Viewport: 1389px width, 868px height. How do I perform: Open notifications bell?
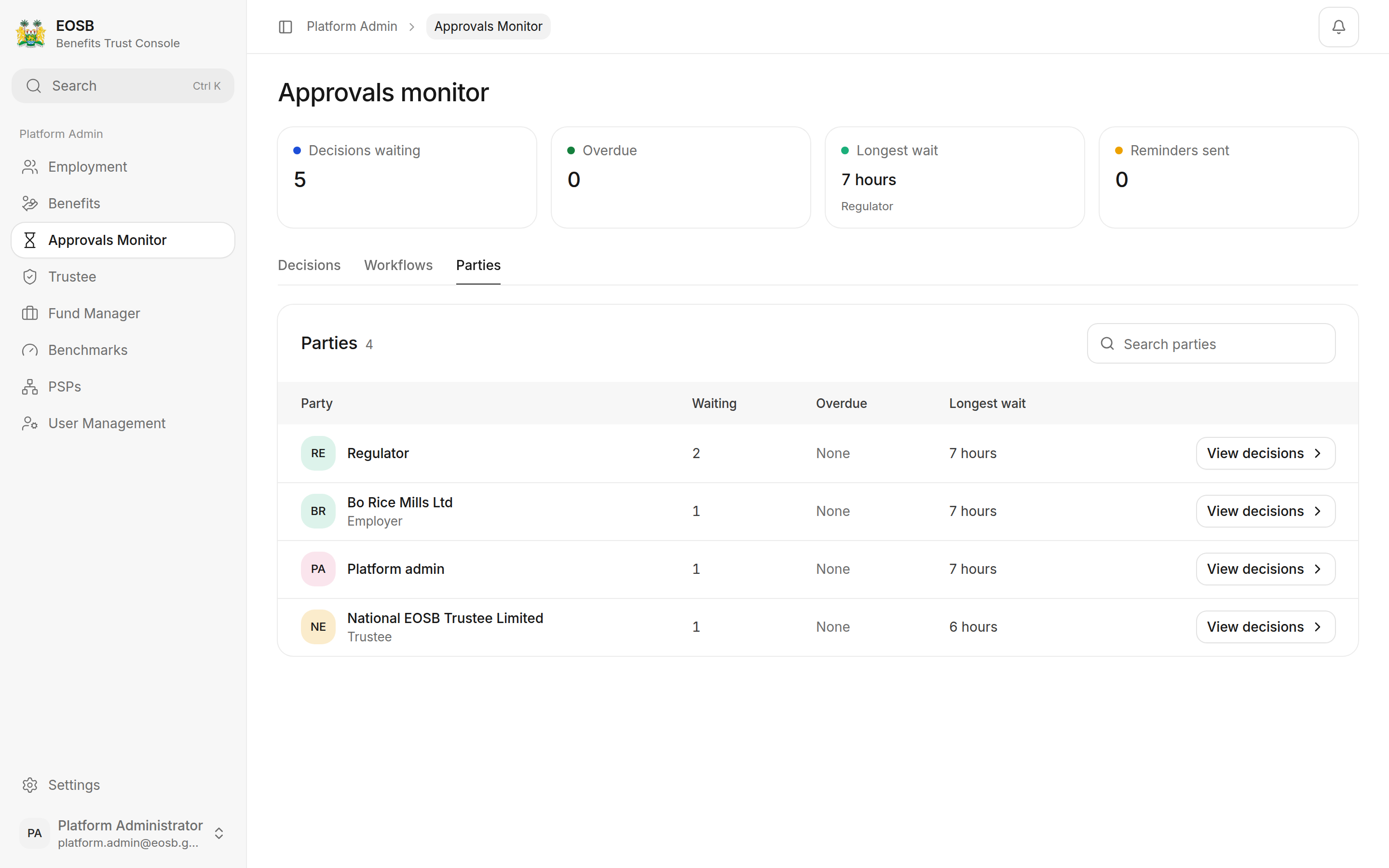click(x=1338, y=27)
